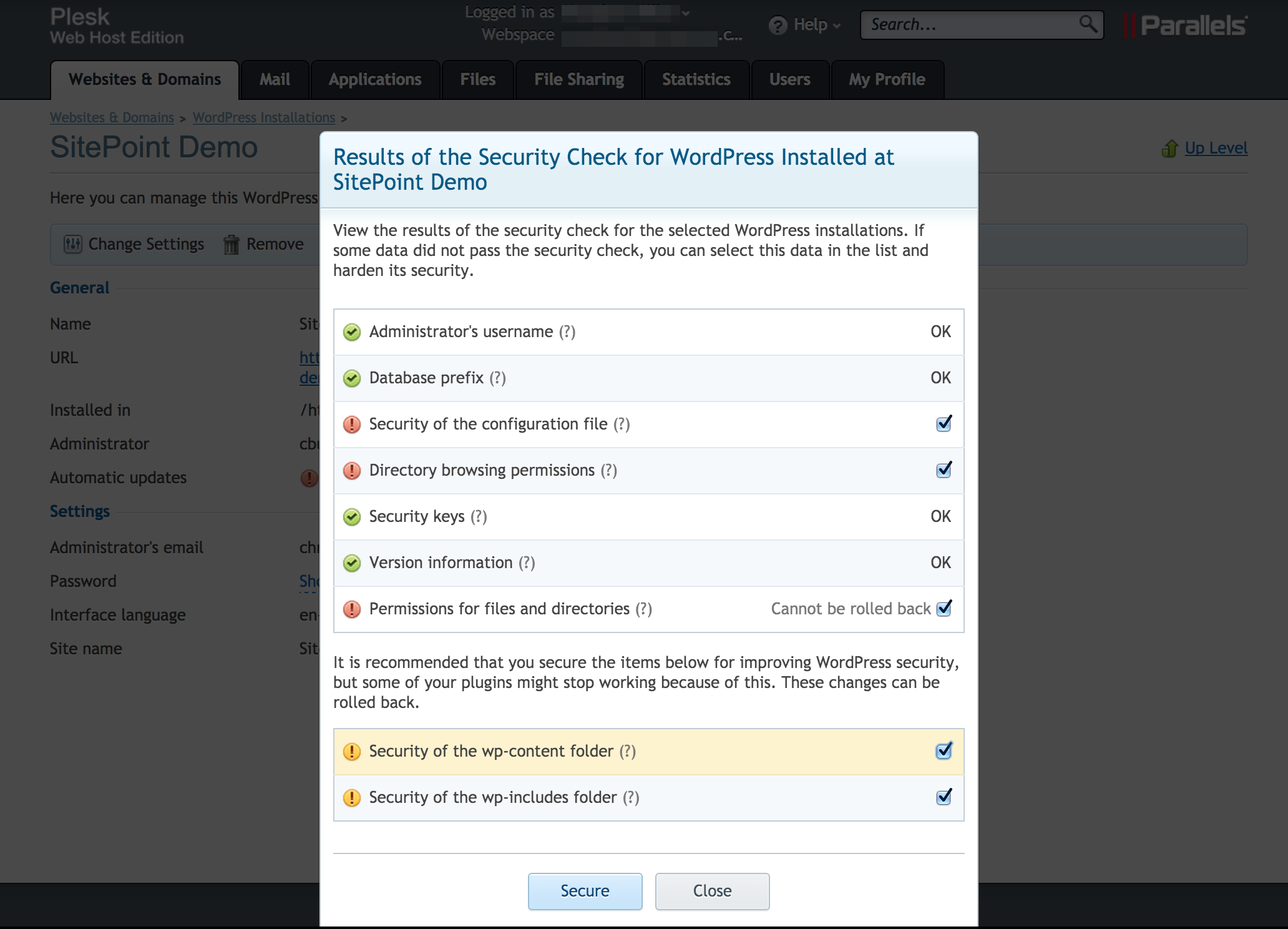Switch to the Mail tab
This screenshot has height=929, width=1288.
[x=275, y=80]
